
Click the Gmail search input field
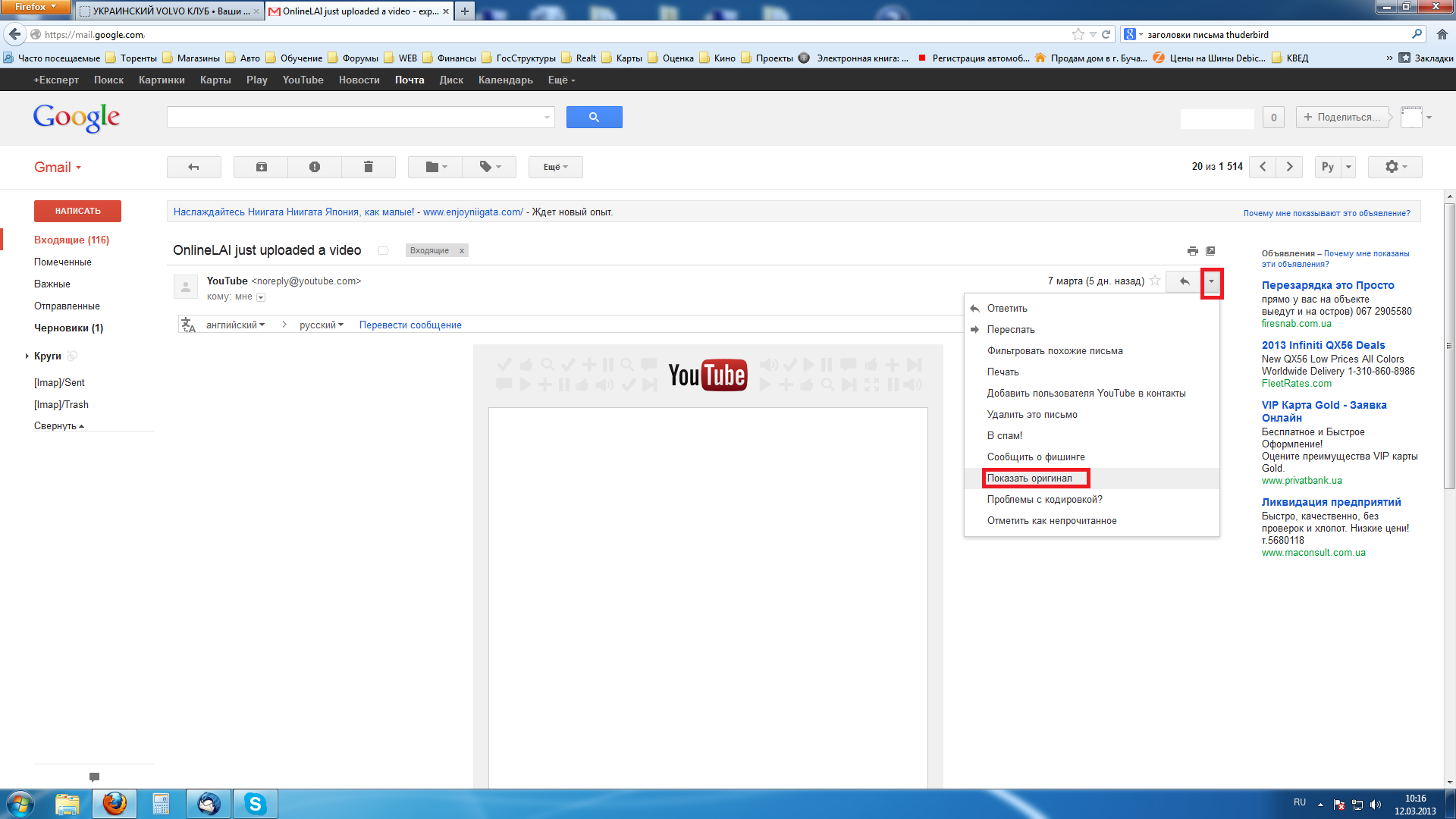coord(355,117)
